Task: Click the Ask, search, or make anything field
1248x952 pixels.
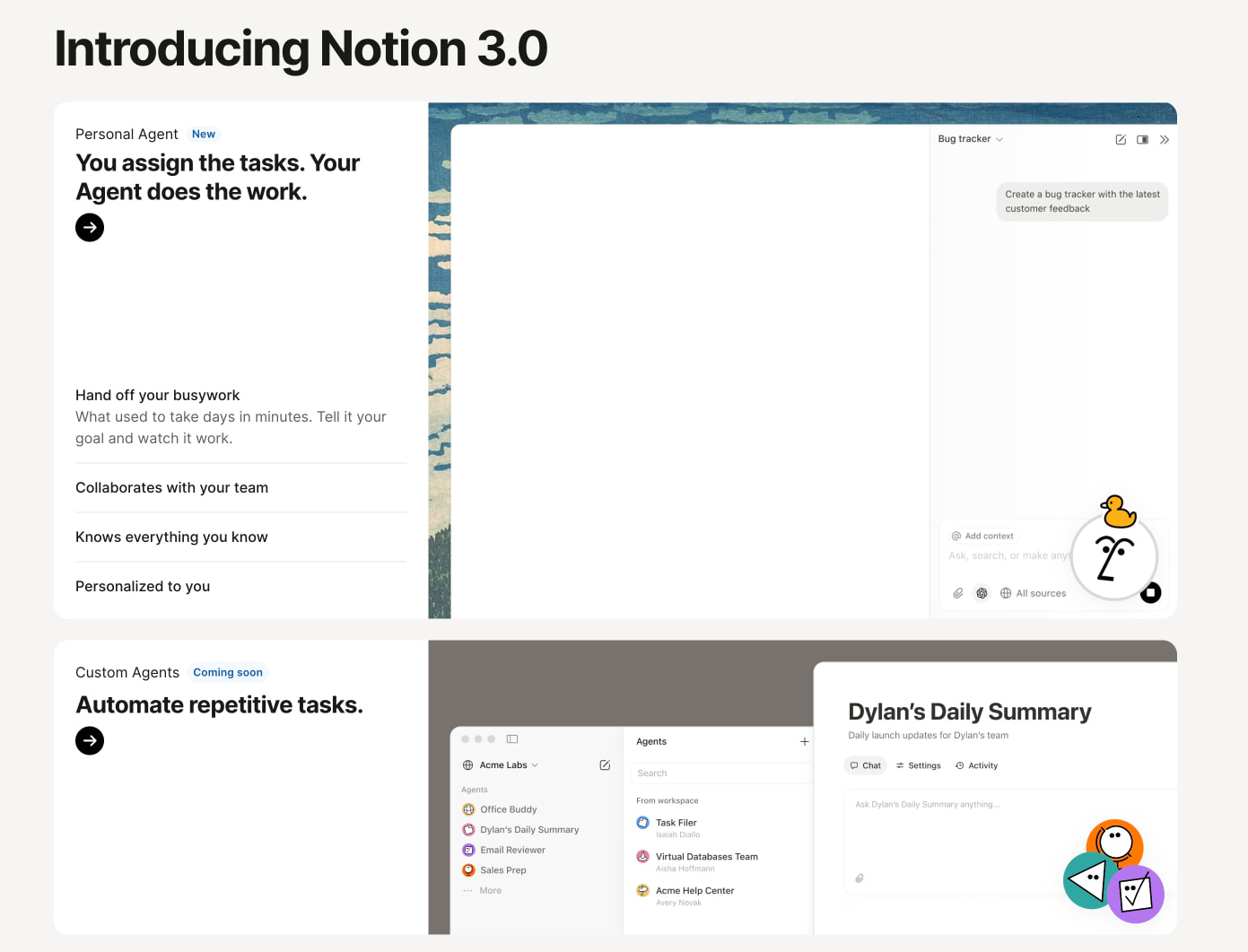Action: 1009,555
